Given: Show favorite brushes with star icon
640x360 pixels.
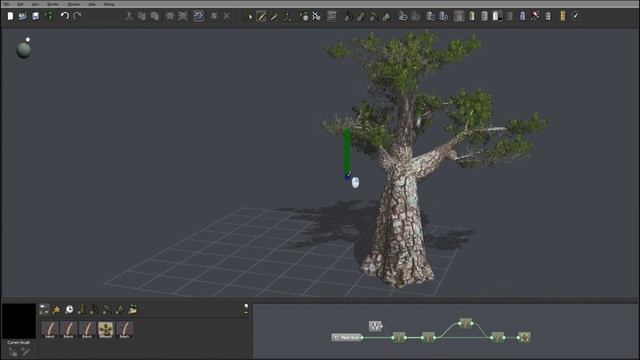Looking at the screenshot, I should [x=57, y=310].
